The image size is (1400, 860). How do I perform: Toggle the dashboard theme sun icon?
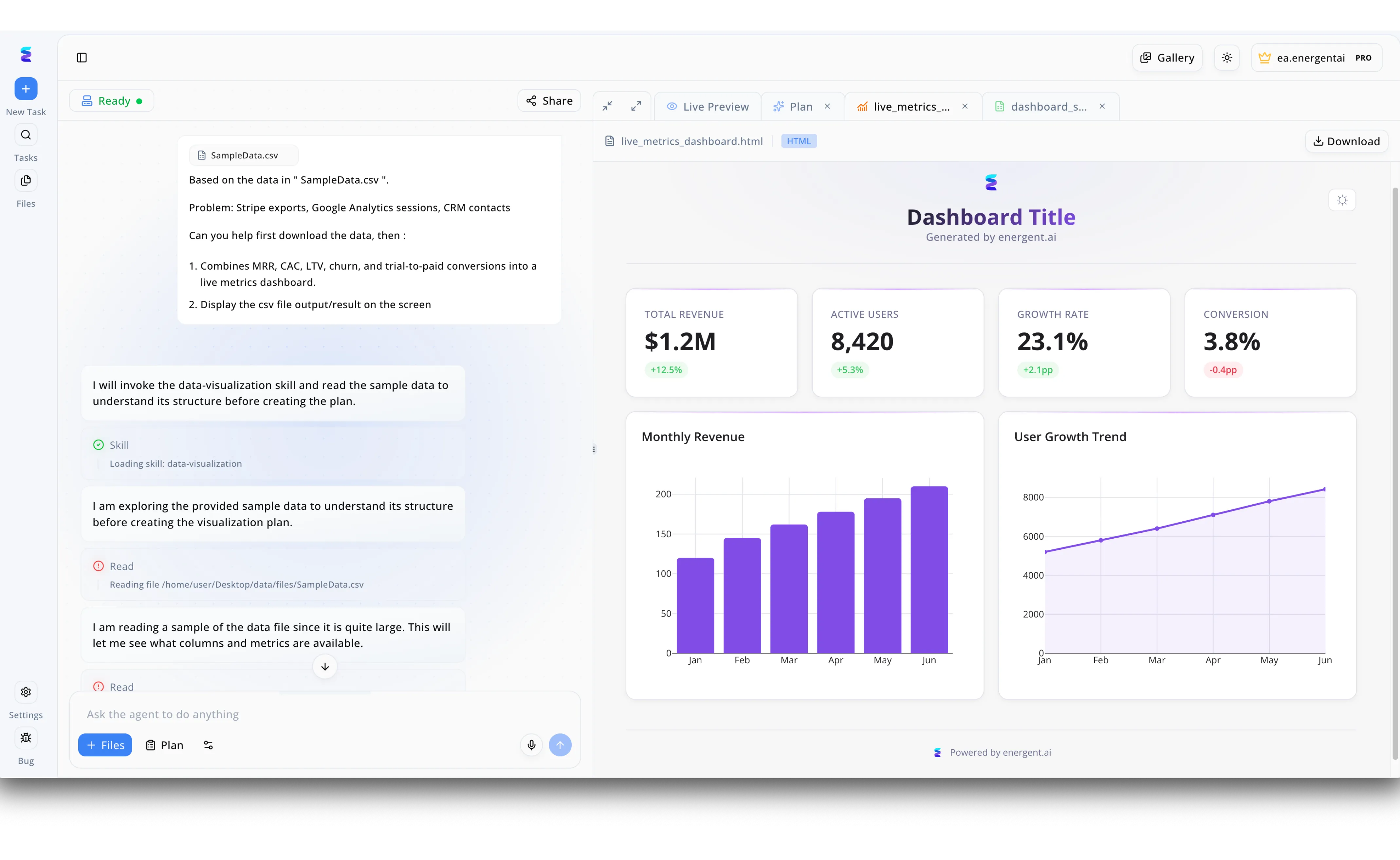pyautogui.click(x=1342, y=200)
